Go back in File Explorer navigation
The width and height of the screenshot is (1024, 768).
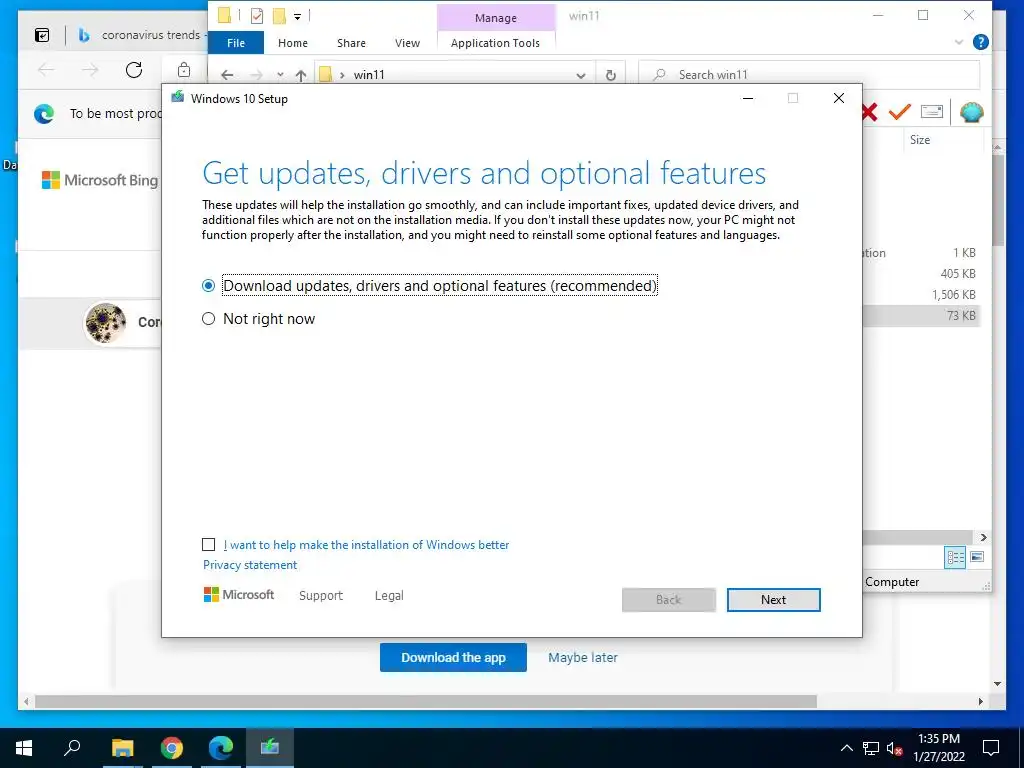pyautogui.click(x=227, y=75)
